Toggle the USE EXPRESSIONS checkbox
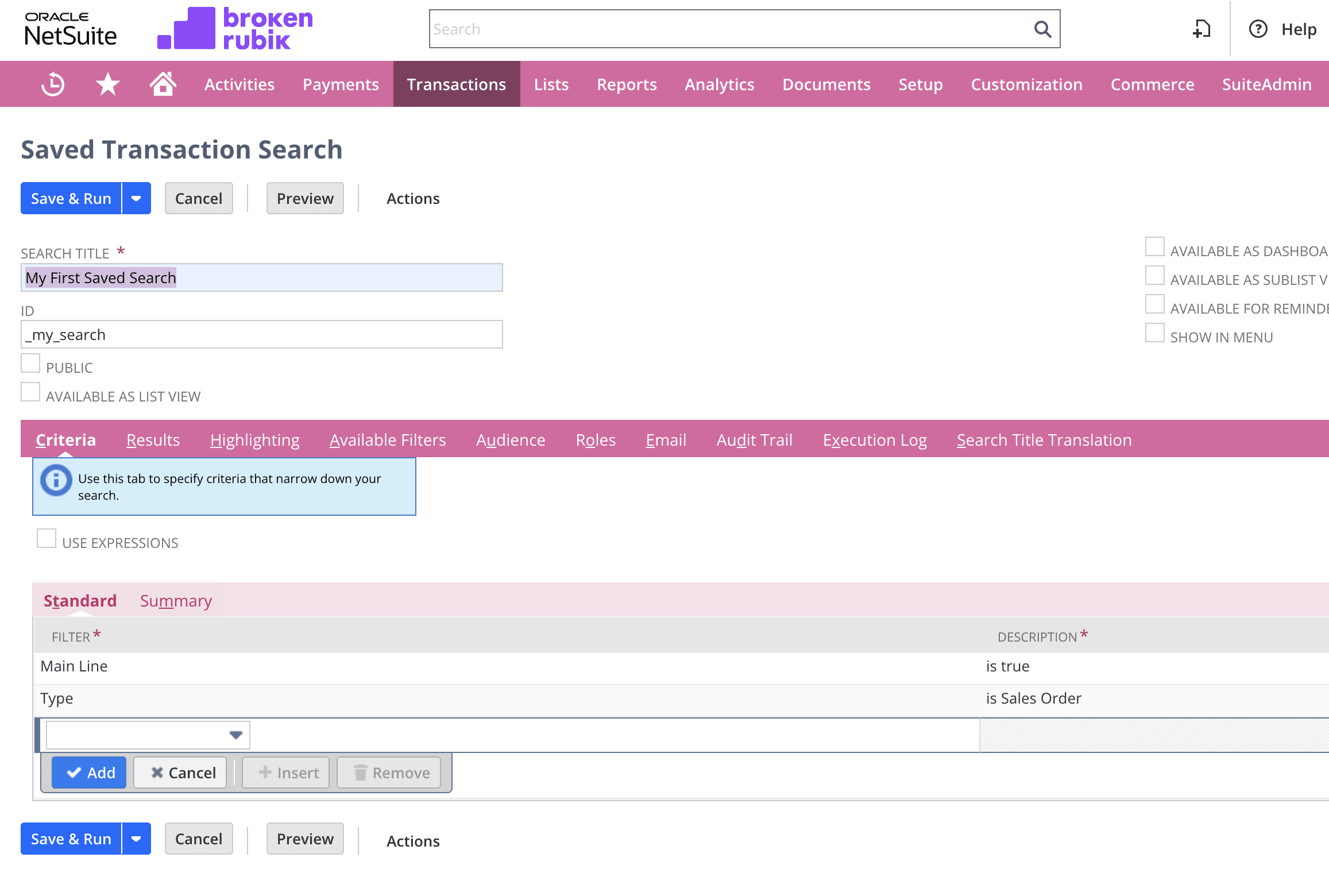Image resolution: width=1329 pixels, height=896 pixels. (46, 538)
